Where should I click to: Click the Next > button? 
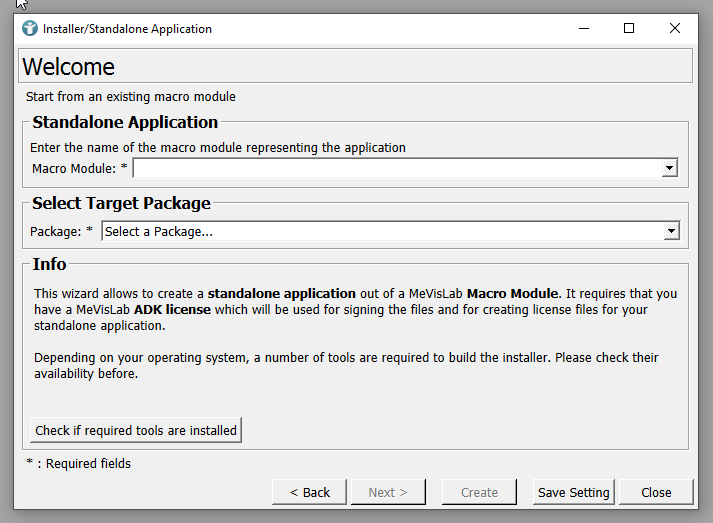pos(388,492)
